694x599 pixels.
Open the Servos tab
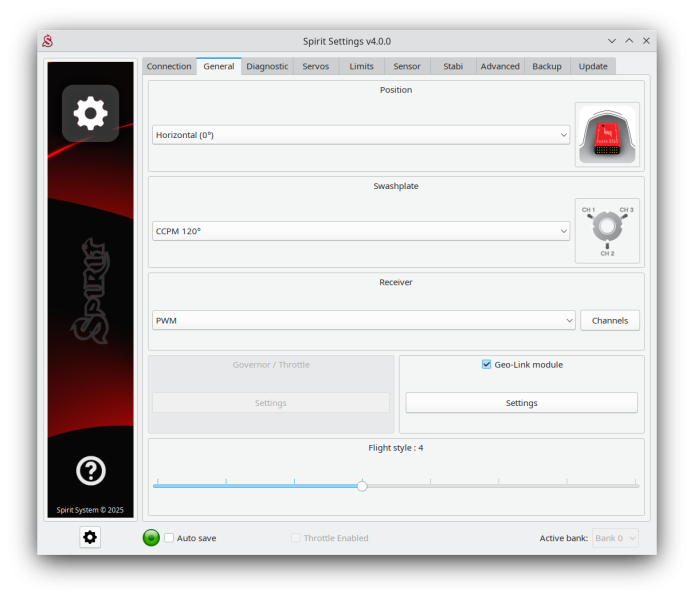pos(316,66)
